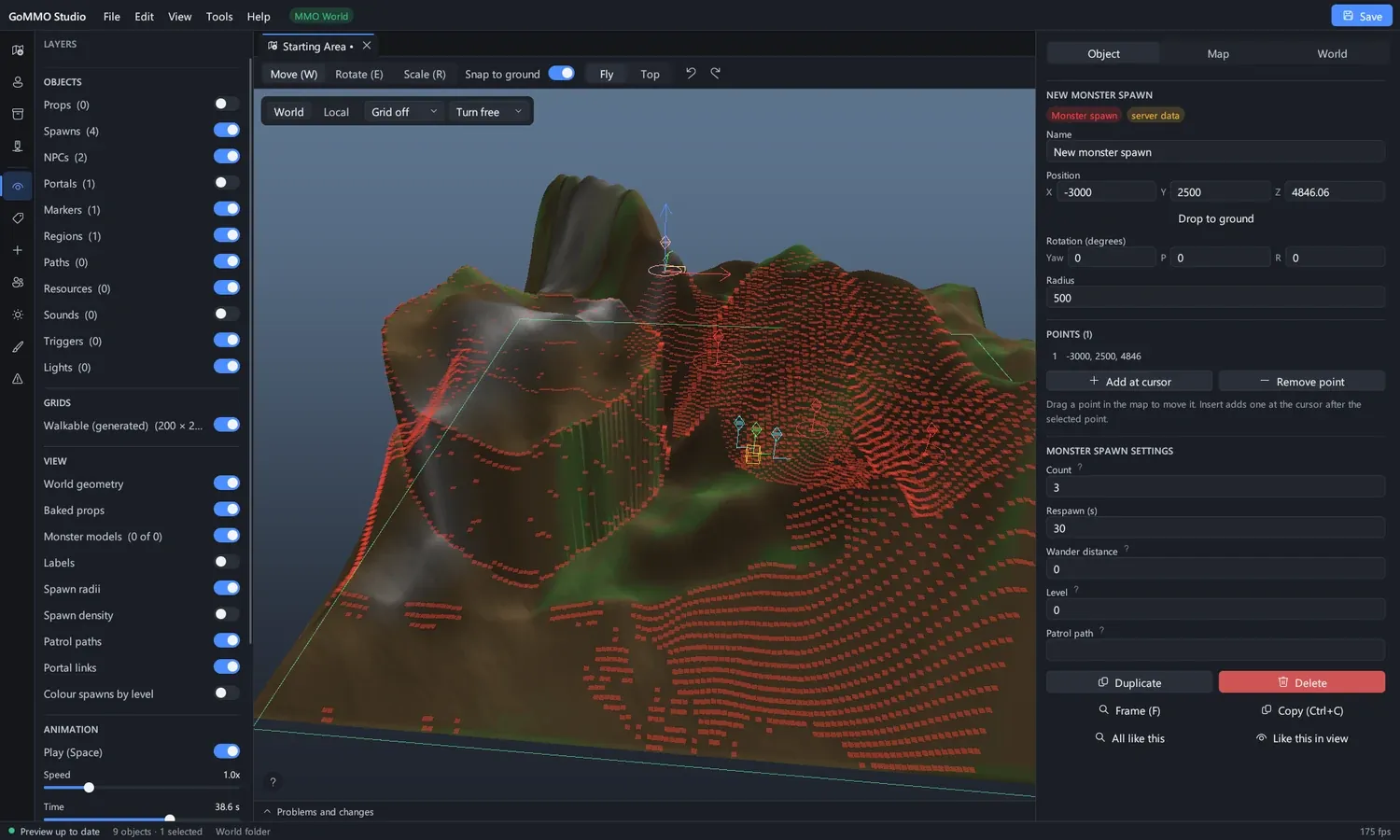This screenshot has height=840, width=1400.
Task: Select the eye layers sidebar icon
Action: 18,187
